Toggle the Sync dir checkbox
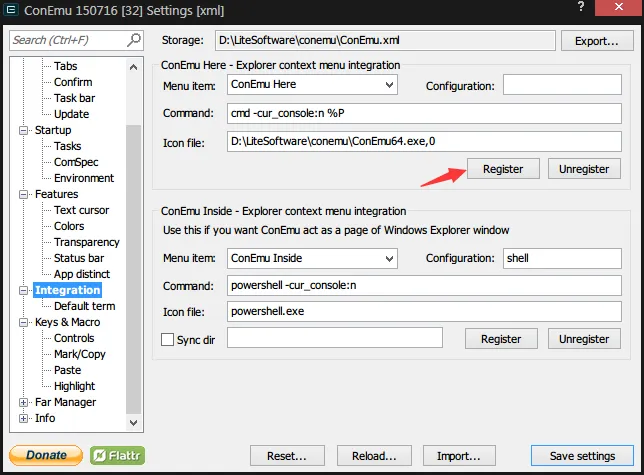This screenshot has height=475, width=644. click(x=167, y=340)
